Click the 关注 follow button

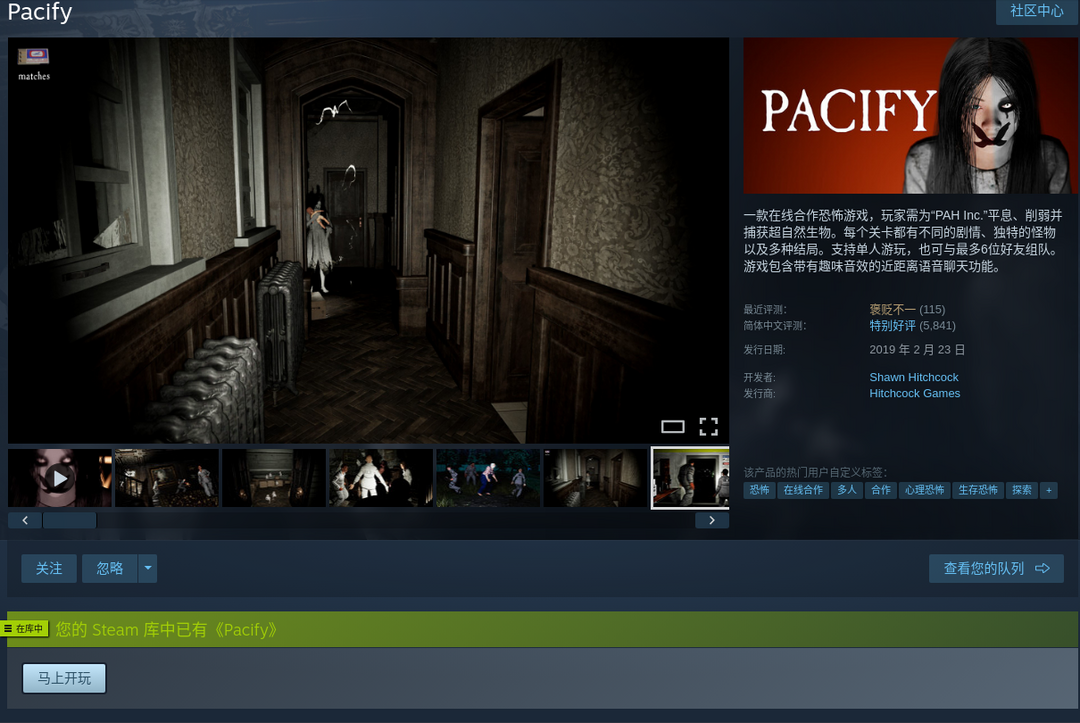pyautogui.click(x=49, y=569)
